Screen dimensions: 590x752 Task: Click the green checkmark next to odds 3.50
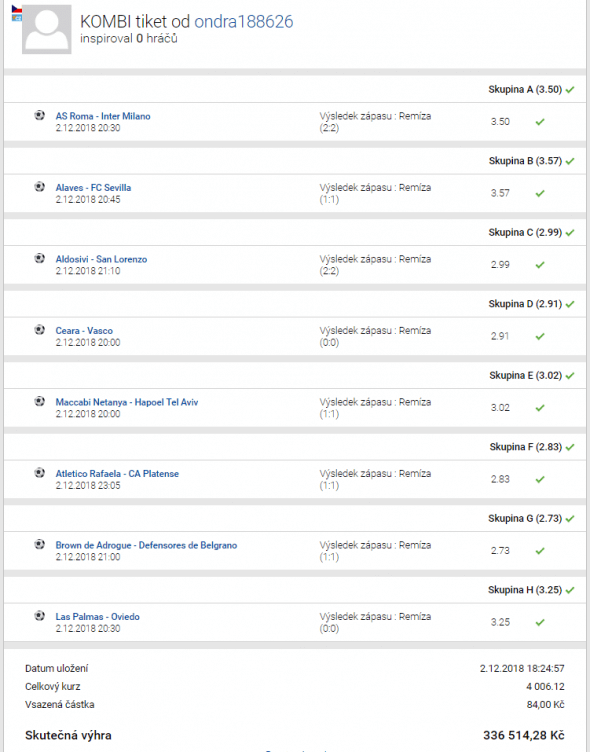(x=540, y=122)
